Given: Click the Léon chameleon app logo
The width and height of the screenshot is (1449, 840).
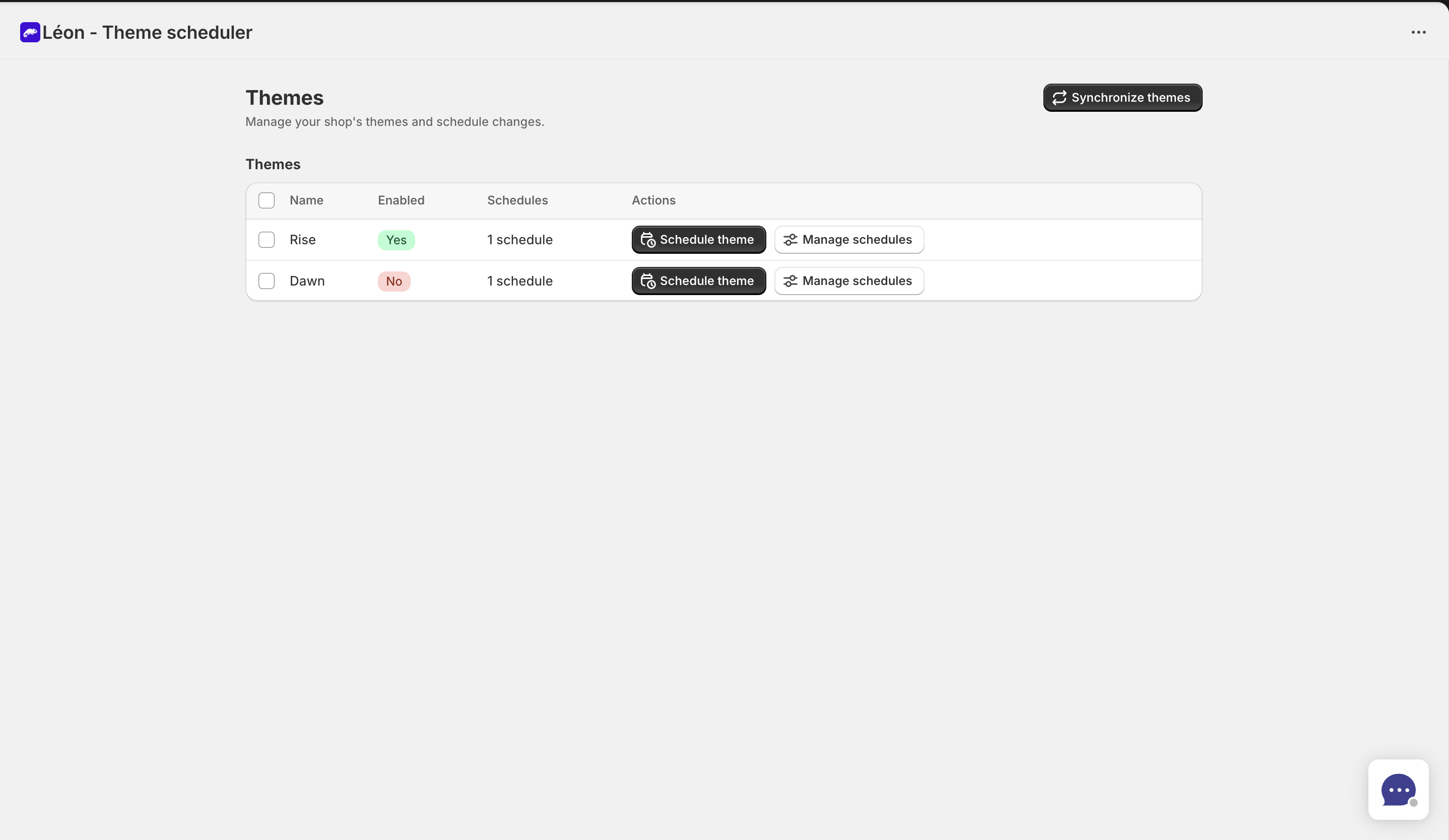Looking at the screenshot, I should (x=30, y=32).
